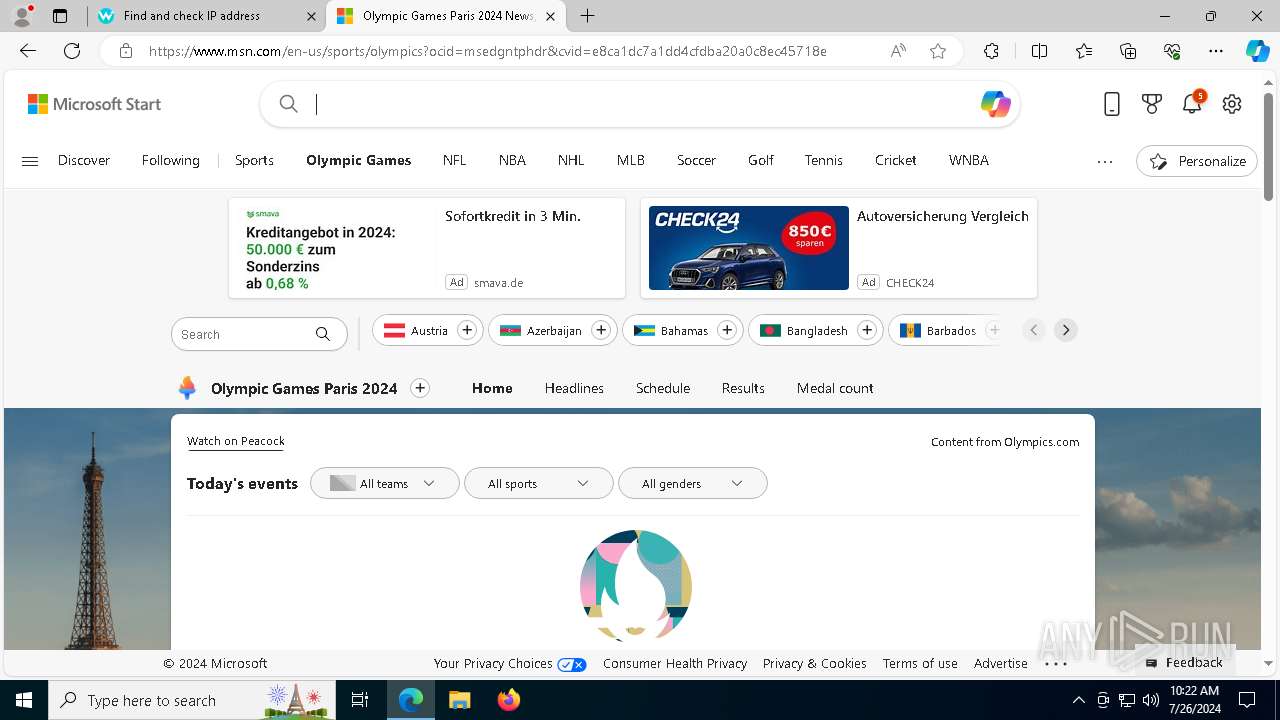
Task: Click the Feedback button
Action: (1184, 662)
